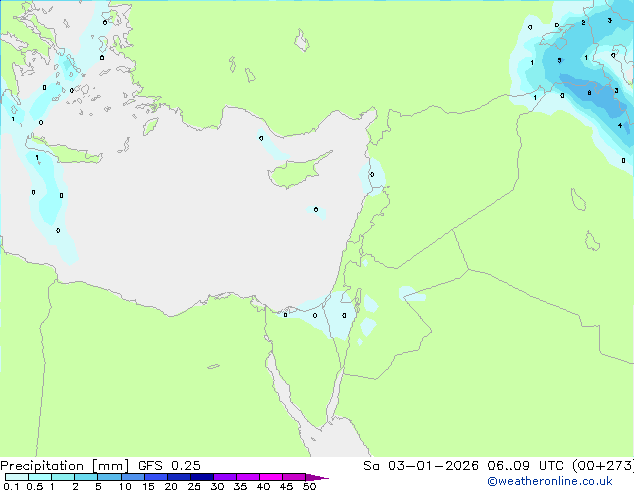Pick the 2–5 mm legend swatch

pyautogui.click(x=86, y=477)
